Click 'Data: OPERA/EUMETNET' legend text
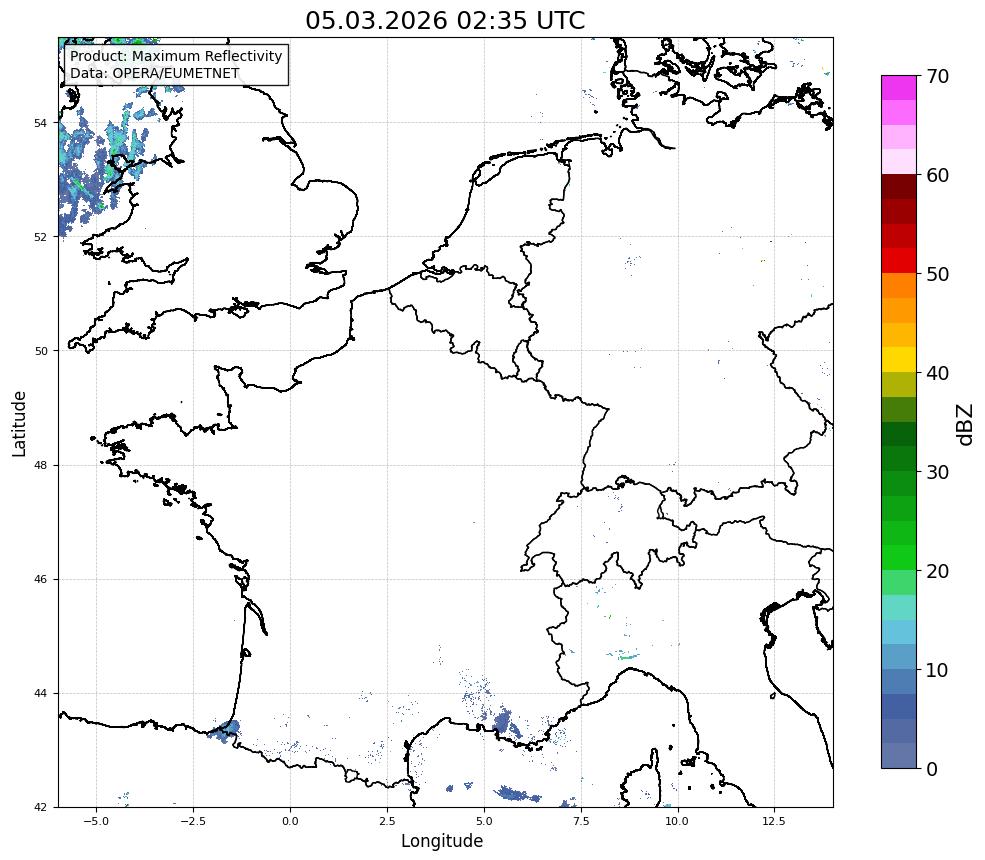Screen dimensions: 985x860 coord(155,73)
